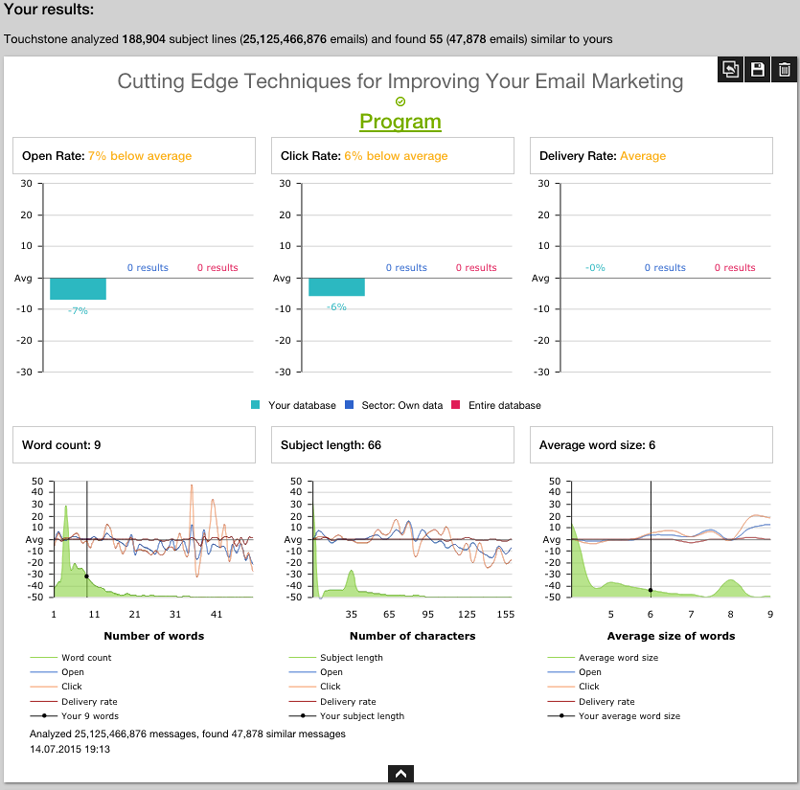Image resolution: width=800 pixels, height=790 pixels.
Task: Collapse the results panel with the up chevron
Action: [401, 774]
